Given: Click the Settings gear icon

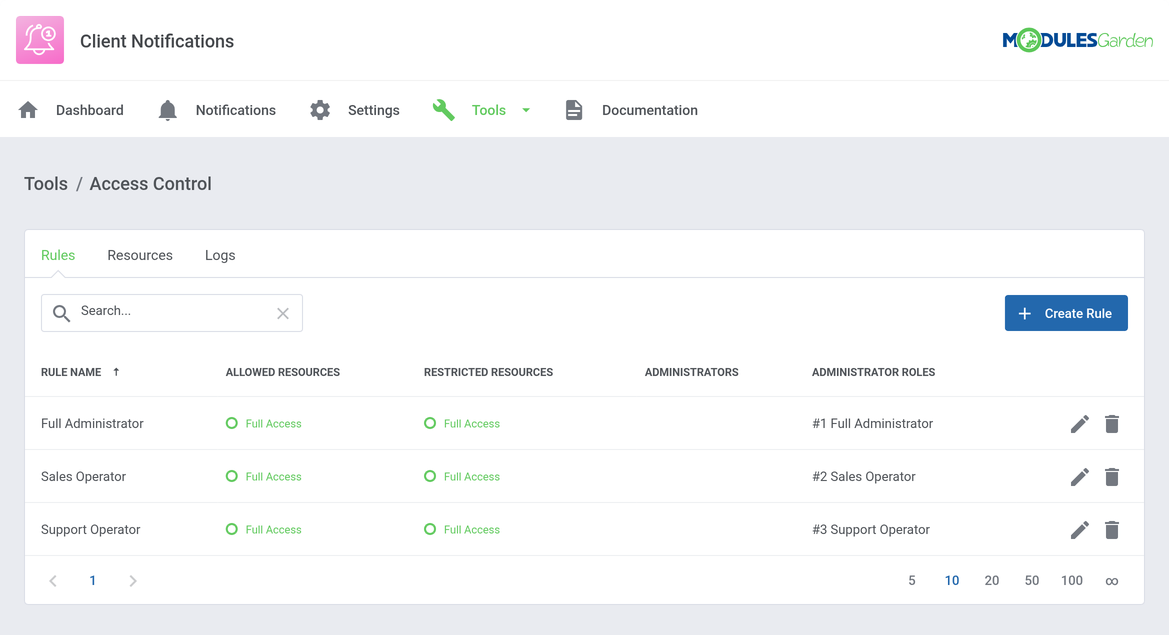Looking at the screenshot, I should (320, 110).
